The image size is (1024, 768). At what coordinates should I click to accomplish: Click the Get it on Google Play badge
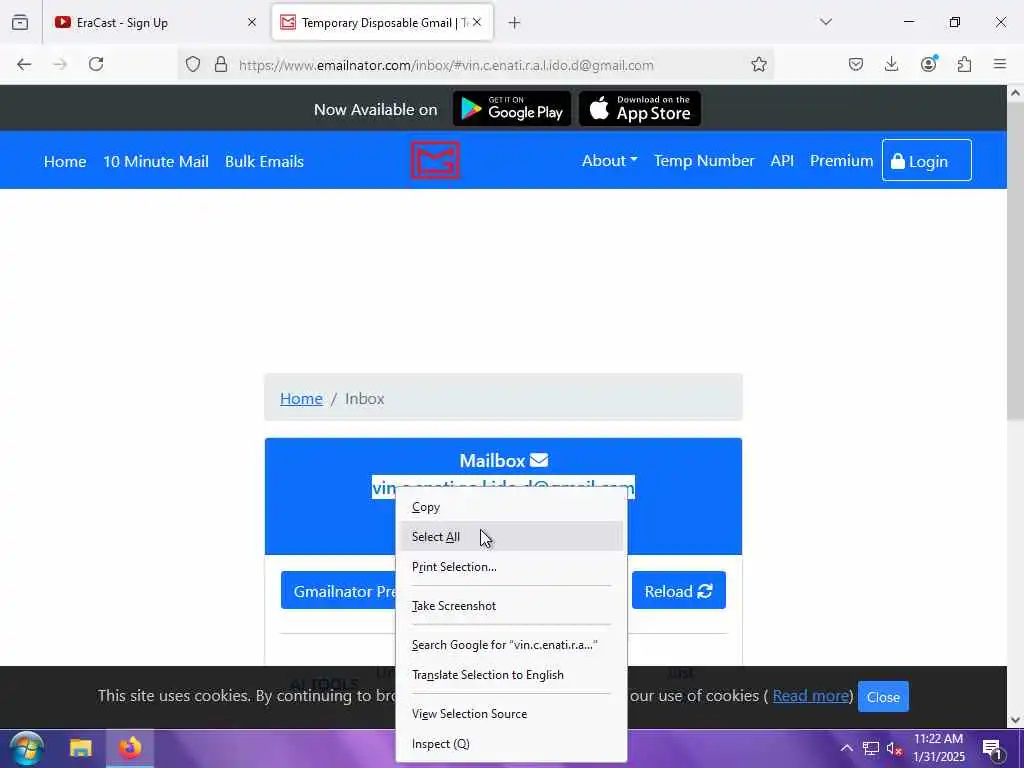tap(512, 108)
